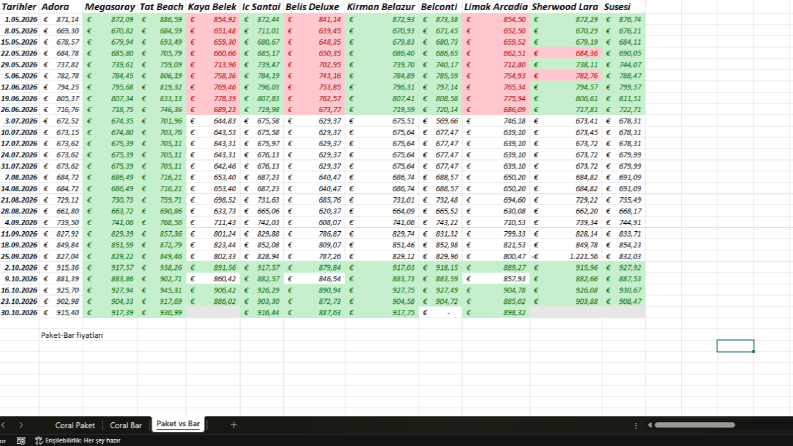The height and width of the screenshot is (446, 793).
Task: Select Belconti dash cell in 30.10.2026 row
Action: [440, 313]
